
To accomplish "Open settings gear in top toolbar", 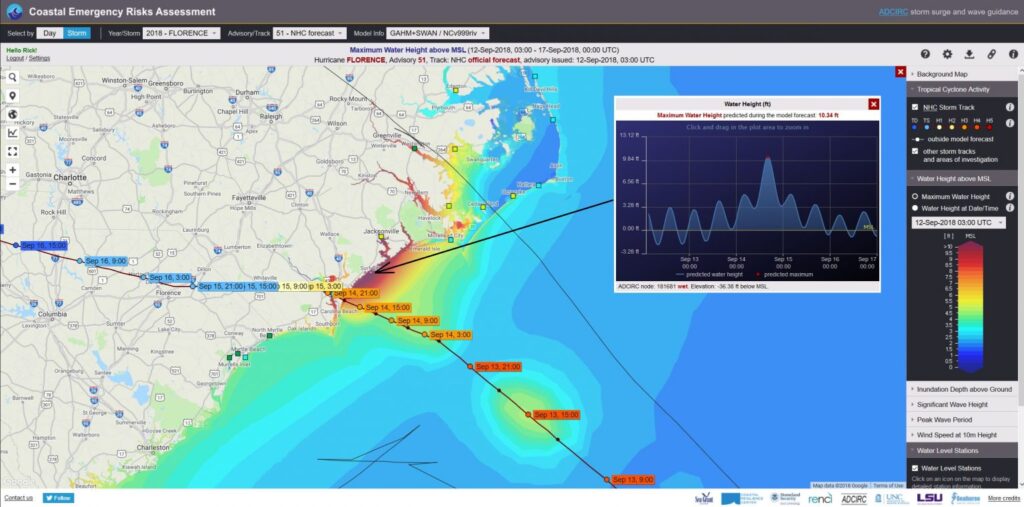I will 947,54.
